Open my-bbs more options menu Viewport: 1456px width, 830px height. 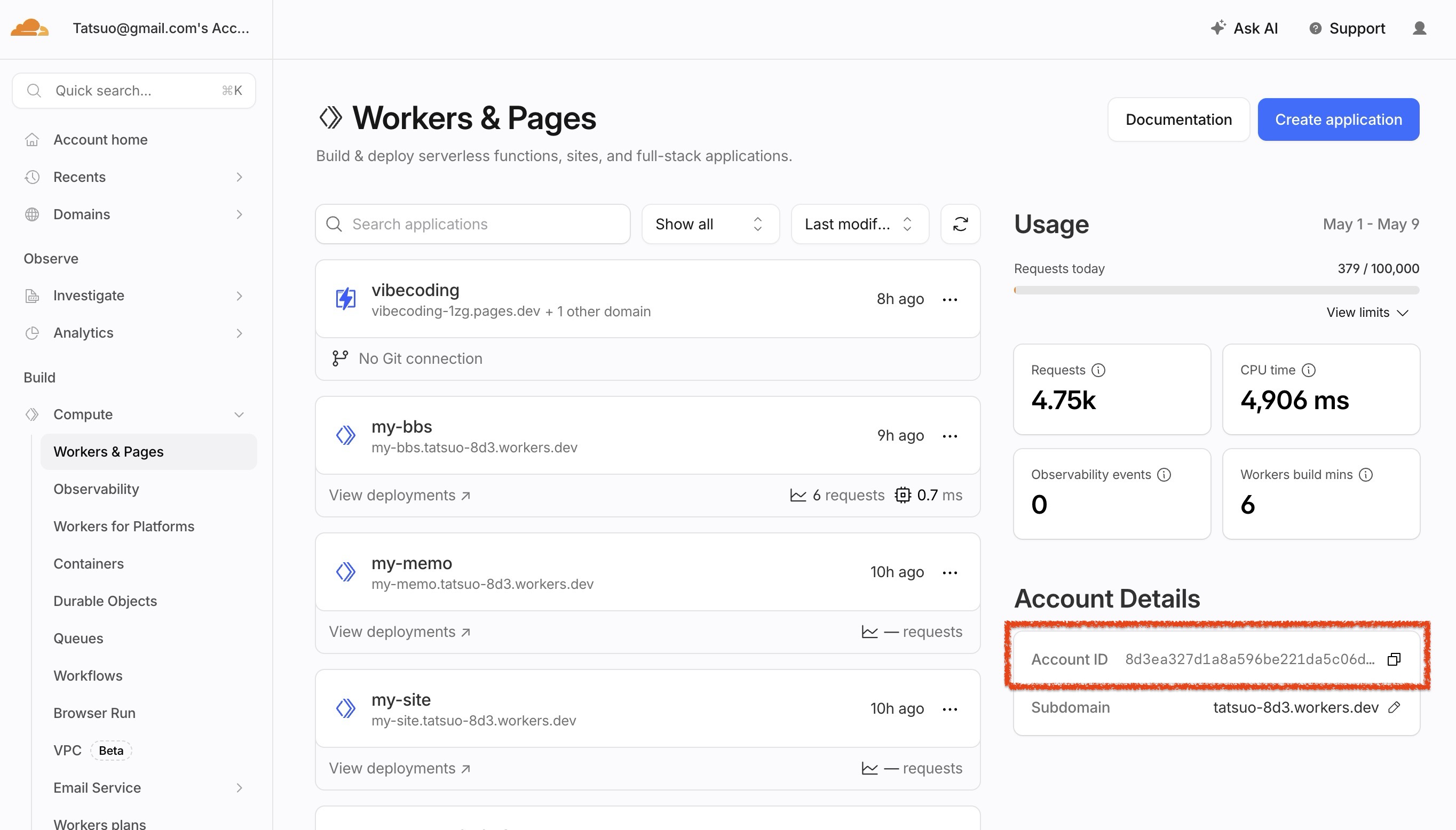pos(949,436)
